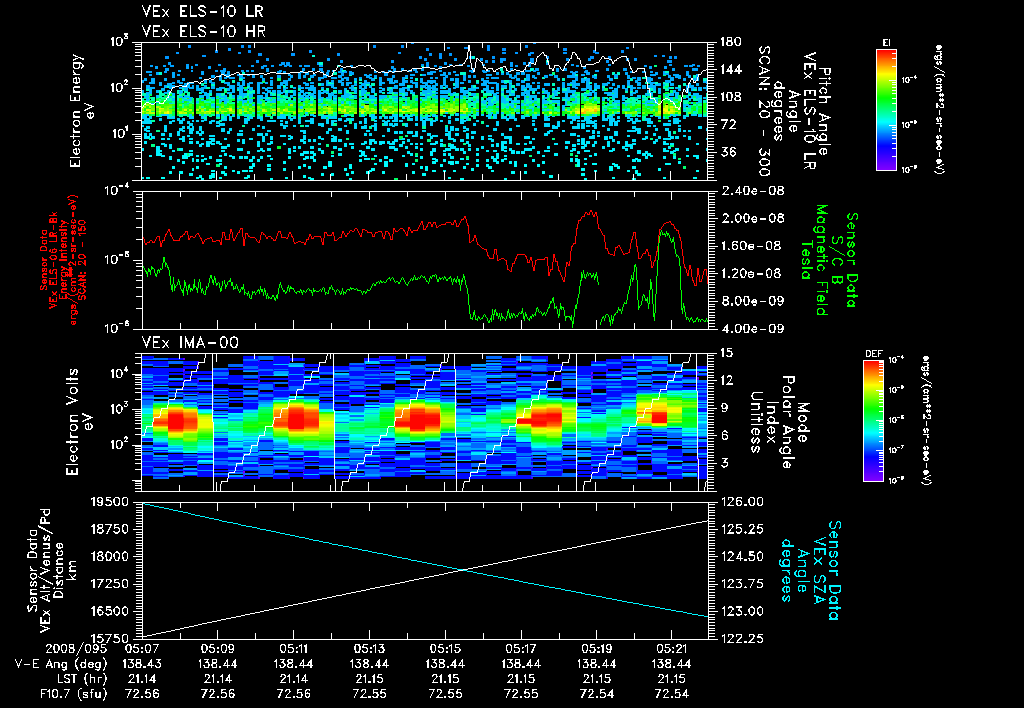Image resolution: width=1024 pixels, height=708 pixels.
Task: Click the "VEx IMA-00" panel label
Action: [190, 343]
